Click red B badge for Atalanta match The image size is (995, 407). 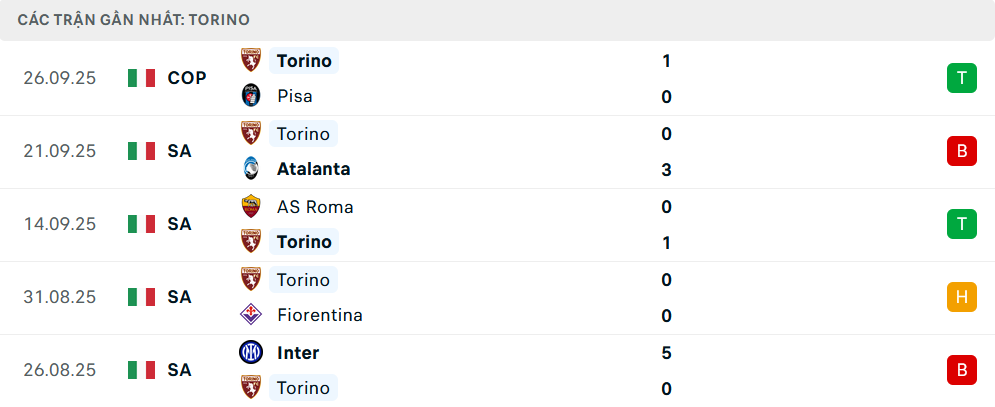962,151
